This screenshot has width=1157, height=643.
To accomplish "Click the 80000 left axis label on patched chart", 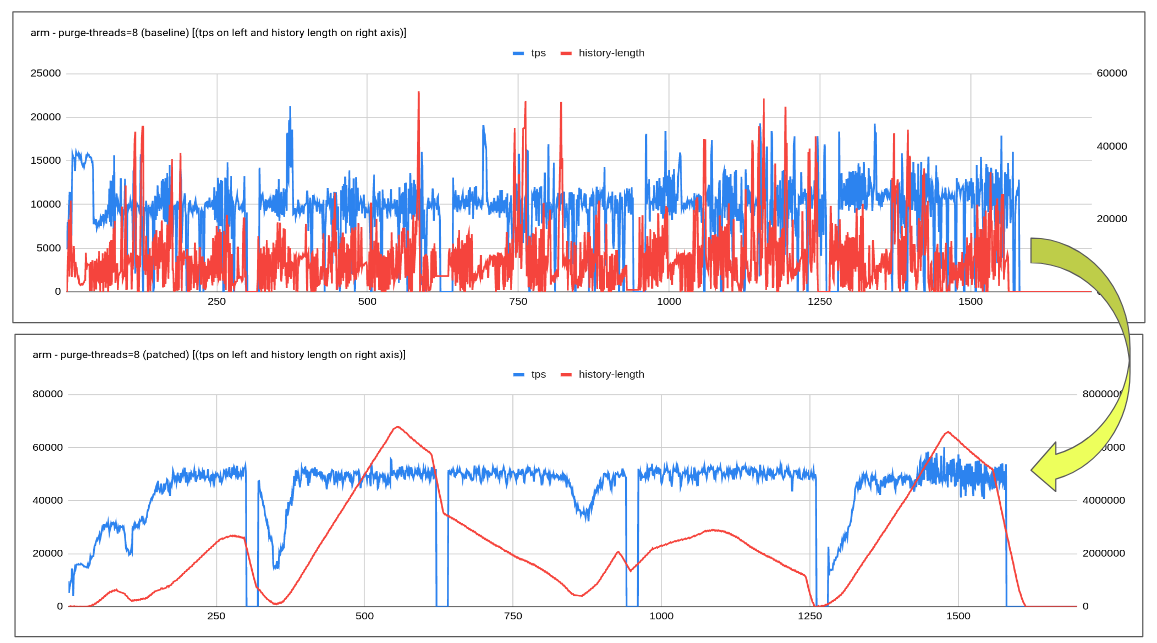I will pos(47,394).
